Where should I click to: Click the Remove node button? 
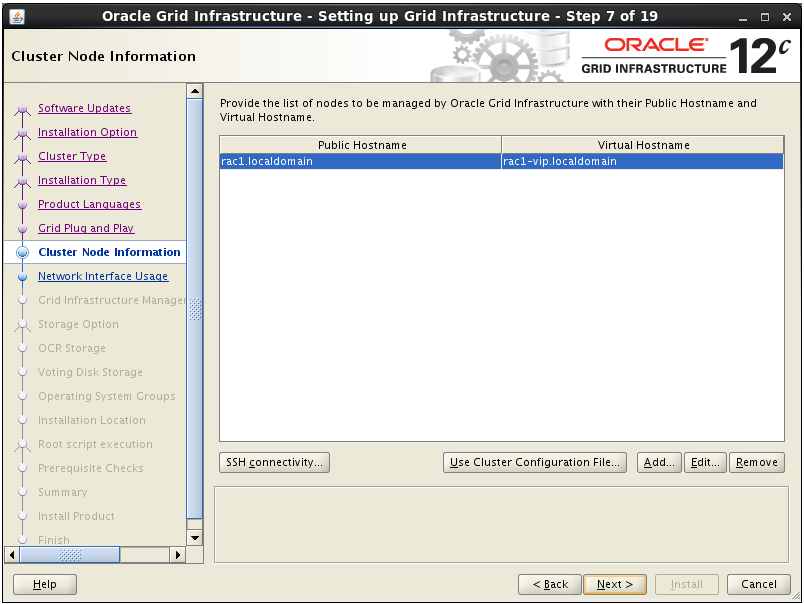coord(757,462)
